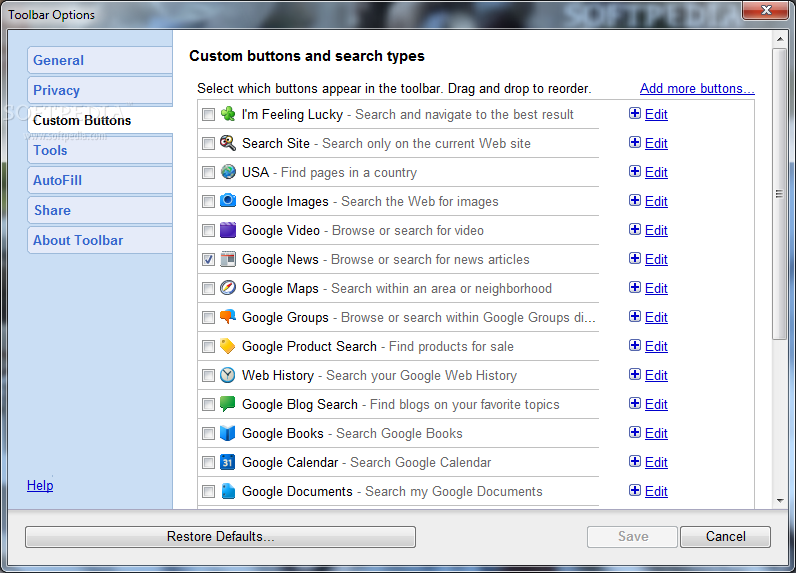Edit the Web History button

click(x=656, y=375)
